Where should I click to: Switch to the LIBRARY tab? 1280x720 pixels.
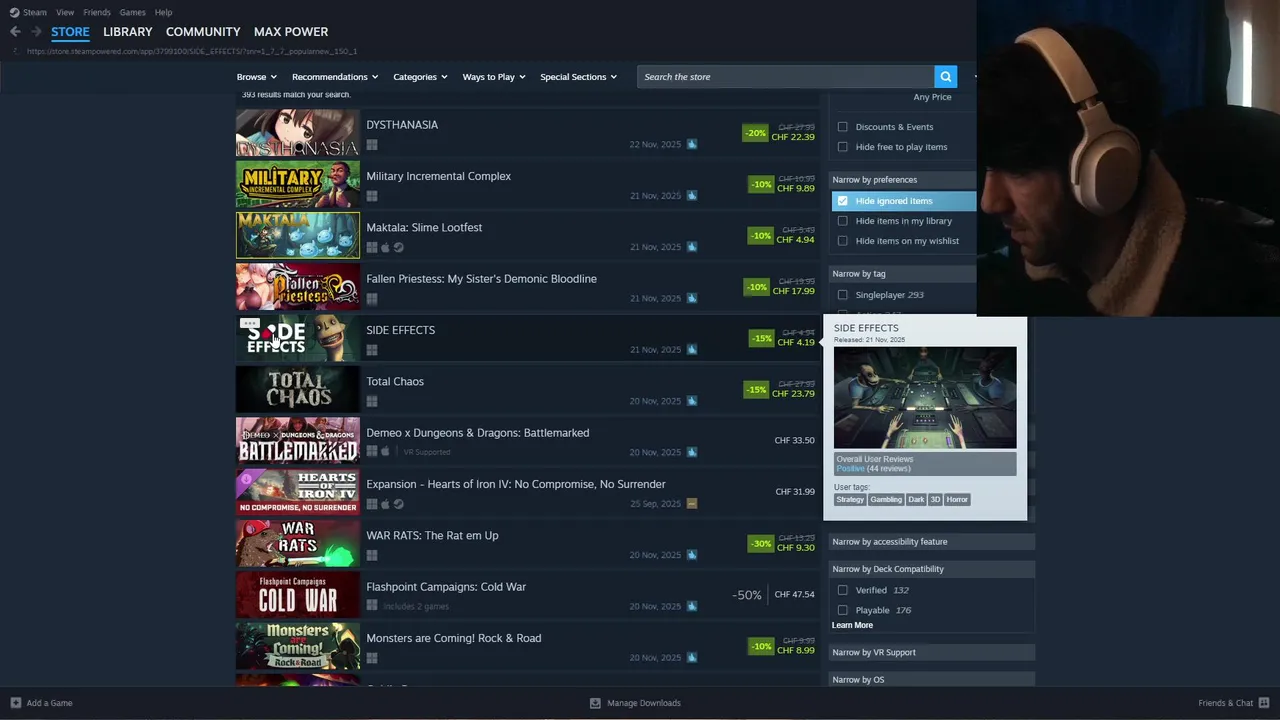tap(128, 32)
